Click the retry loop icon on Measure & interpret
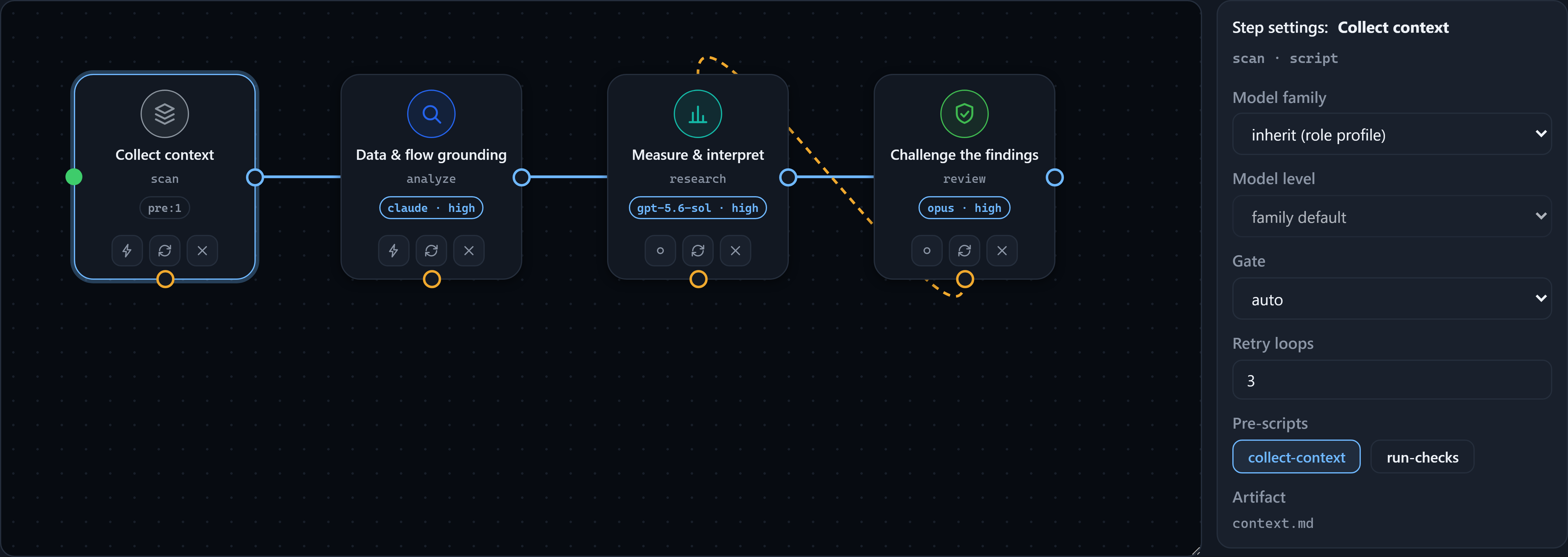Screen dimensions: 1568x557 [698, 251]
